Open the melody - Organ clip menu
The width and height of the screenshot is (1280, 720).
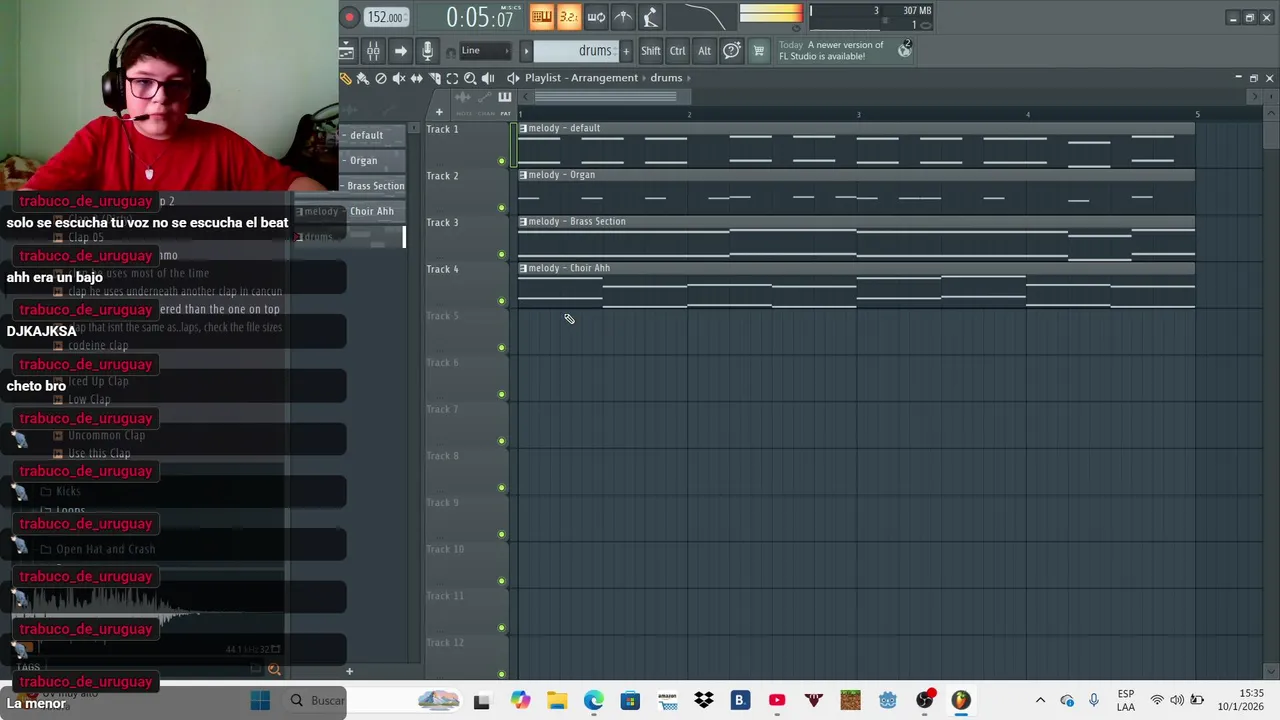[523, 175]
